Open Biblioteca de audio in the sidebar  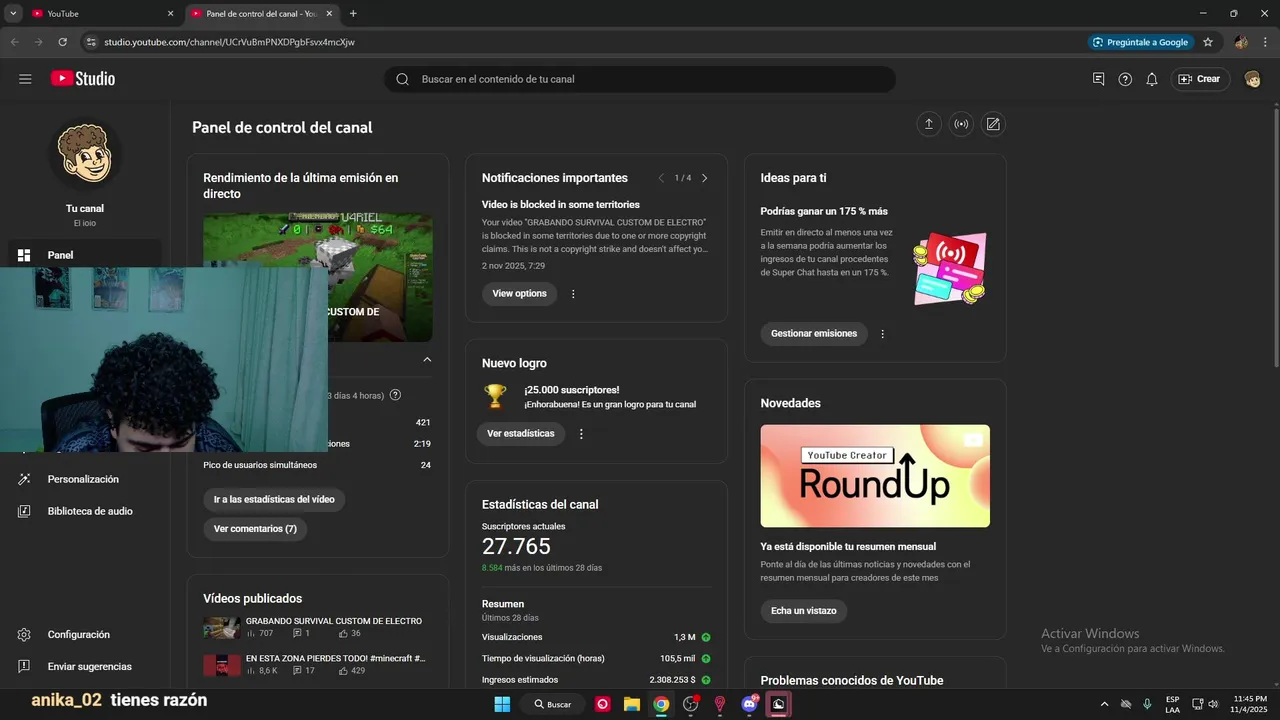pos(85,511)
